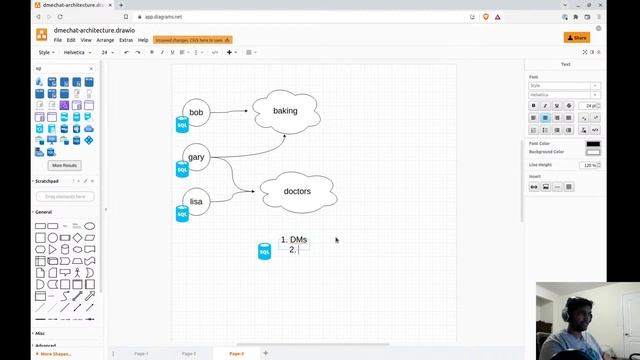Viewport: 640px width, 360px height.
Task: Select the curved S connector shape
Action: pyautogui.click(x=65, y=296)
